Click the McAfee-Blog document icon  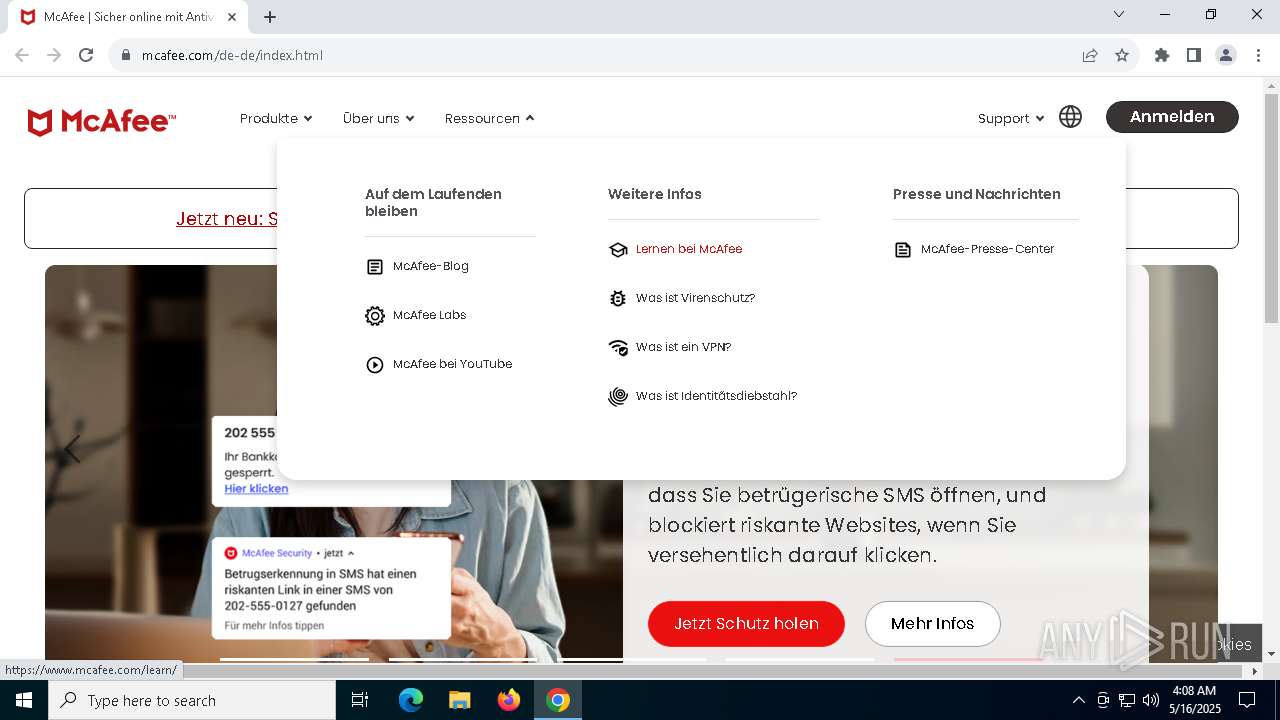coord(375,267)
